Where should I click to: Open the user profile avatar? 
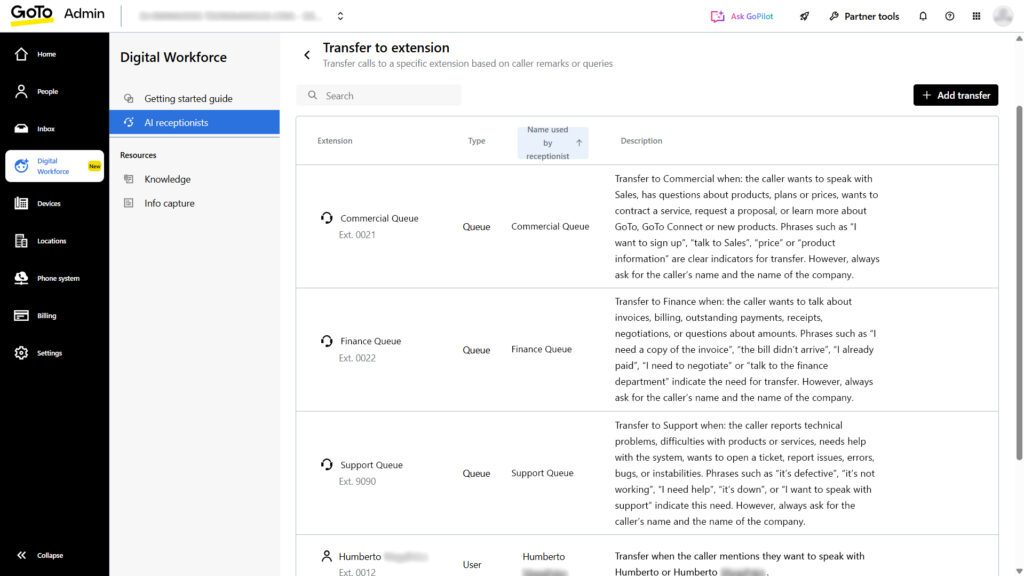point(1003,16)
